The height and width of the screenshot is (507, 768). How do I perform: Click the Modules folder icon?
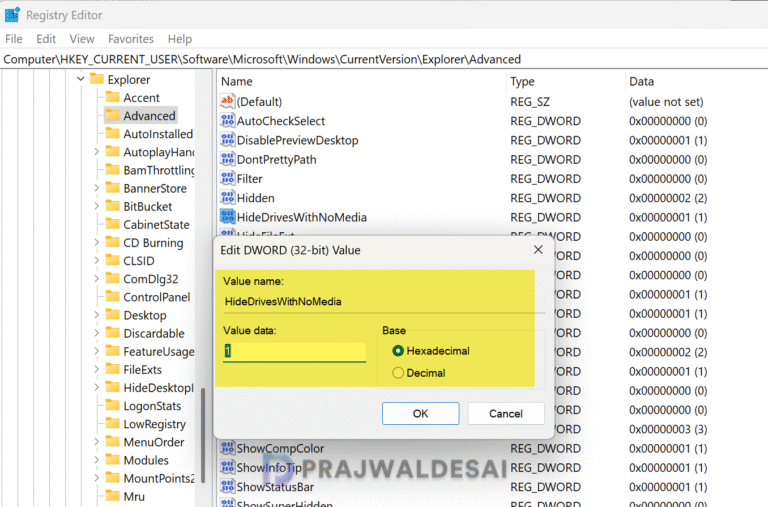tap(113, 459)
